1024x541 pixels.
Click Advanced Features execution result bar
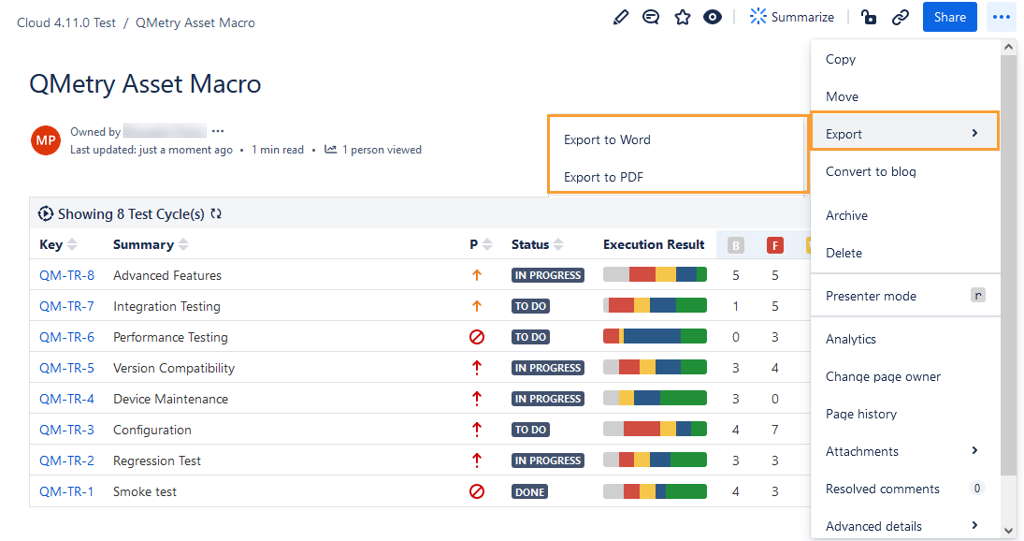pos(655,274)
